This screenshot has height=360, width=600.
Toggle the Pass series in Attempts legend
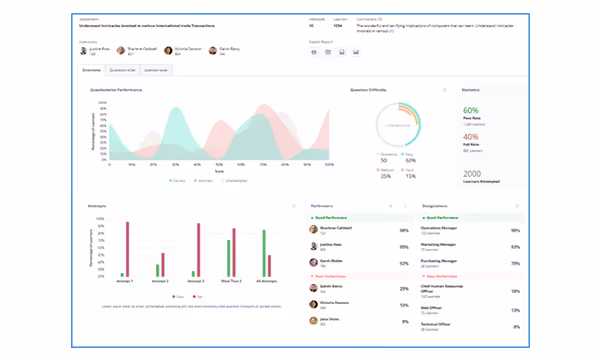tap(178, 296)
